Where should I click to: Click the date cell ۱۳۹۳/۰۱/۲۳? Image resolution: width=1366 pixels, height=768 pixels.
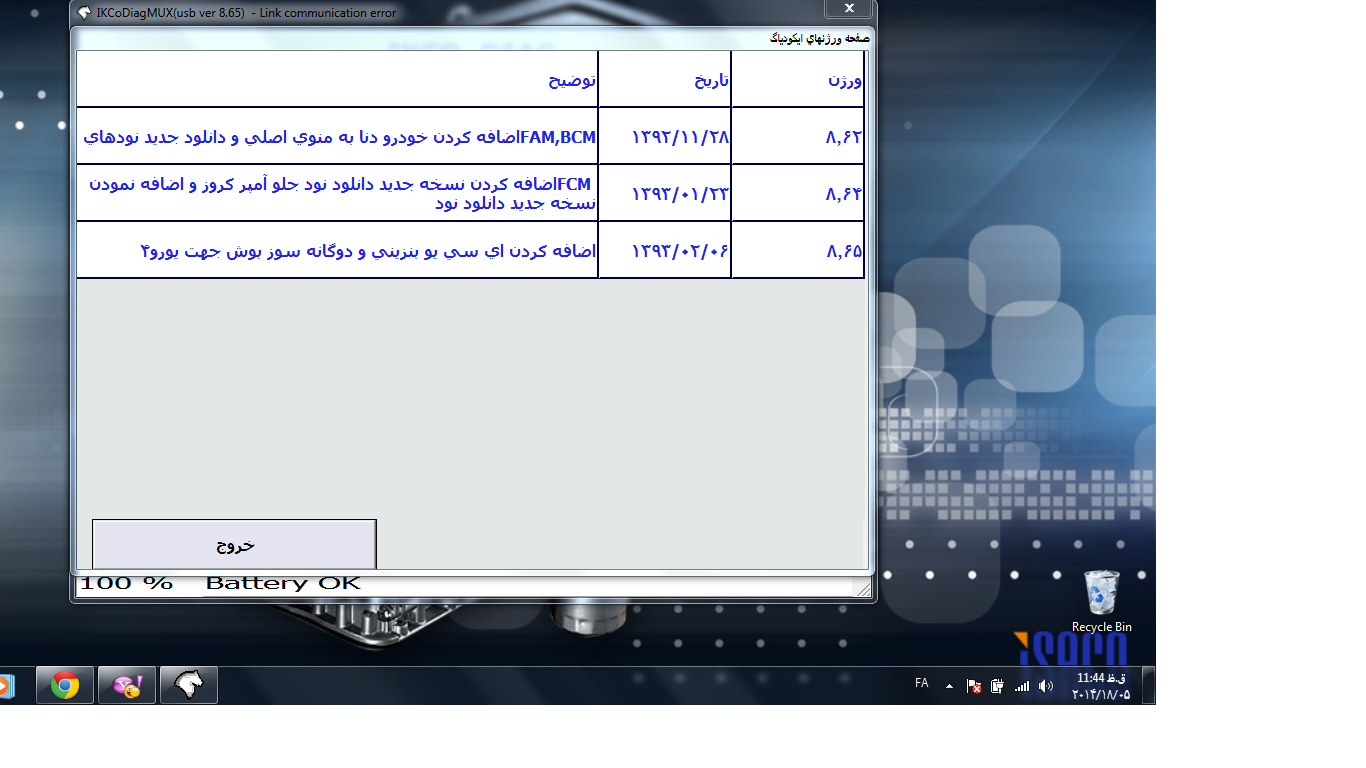click(665, 194)
